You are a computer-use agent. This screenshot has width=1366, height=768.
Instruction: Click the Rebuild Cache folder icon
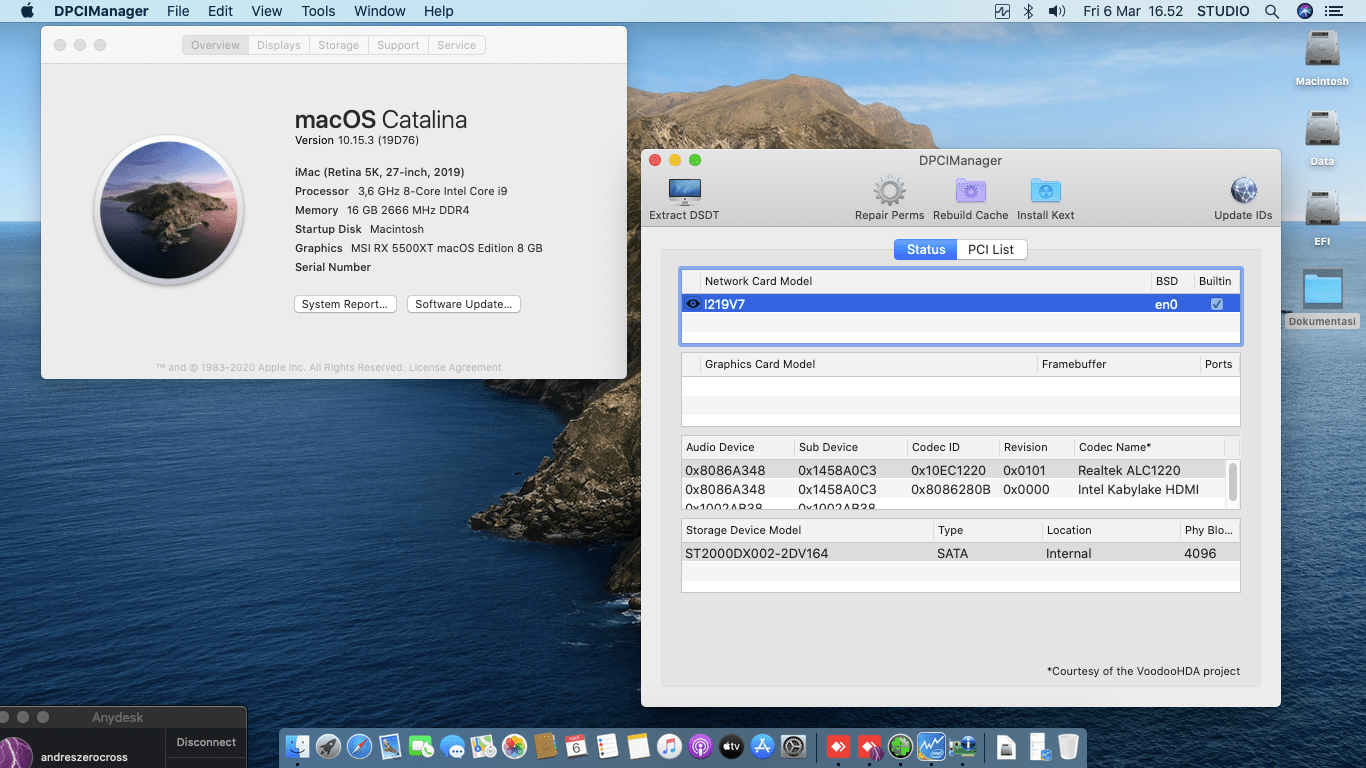tap(971, 191)
